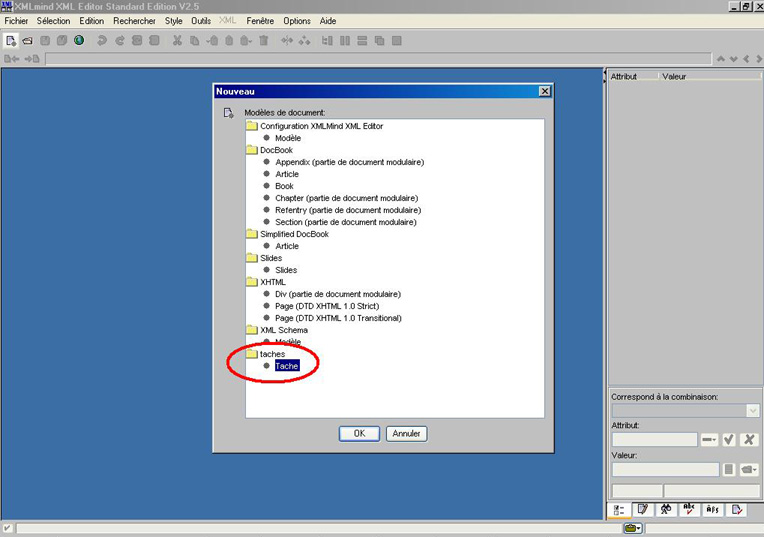
Task: Open the spell check ABC tab icon
Action: click(689, 510)
